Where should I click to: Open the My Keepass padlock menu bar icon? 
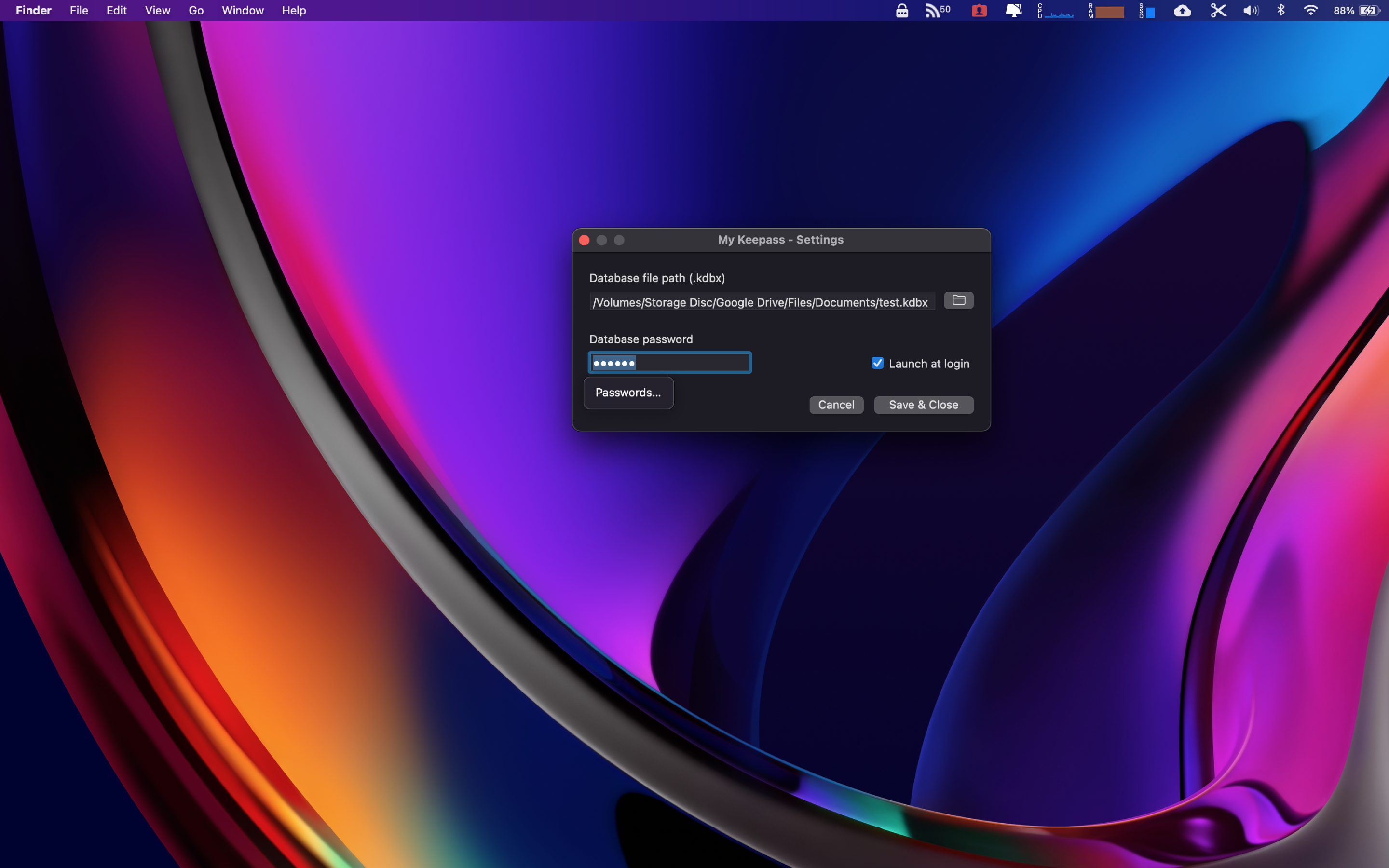(902, 10)
